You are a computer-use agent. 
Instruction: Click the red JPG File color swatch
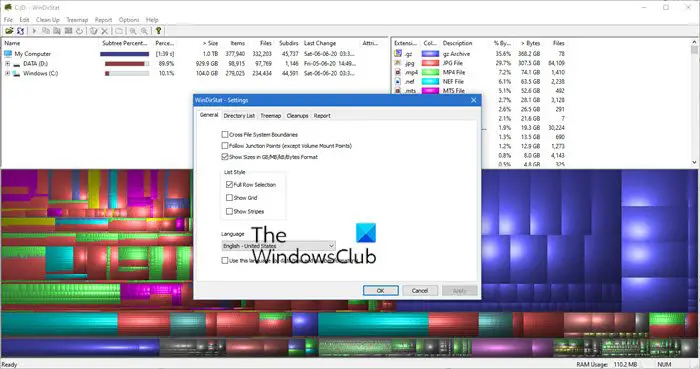coord(430,63)
